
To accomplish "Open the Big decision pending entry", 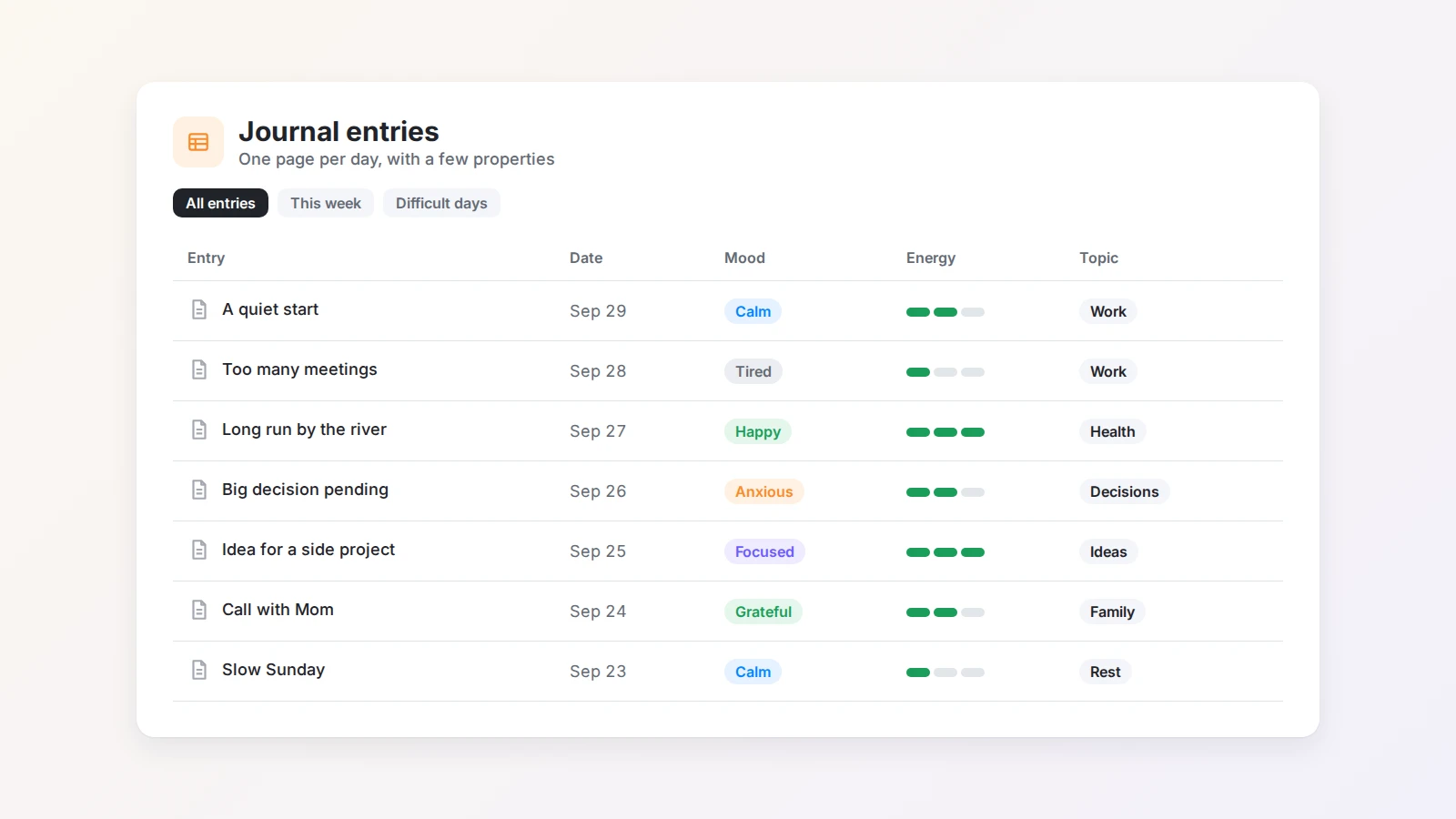I will (x=305, y=490).
